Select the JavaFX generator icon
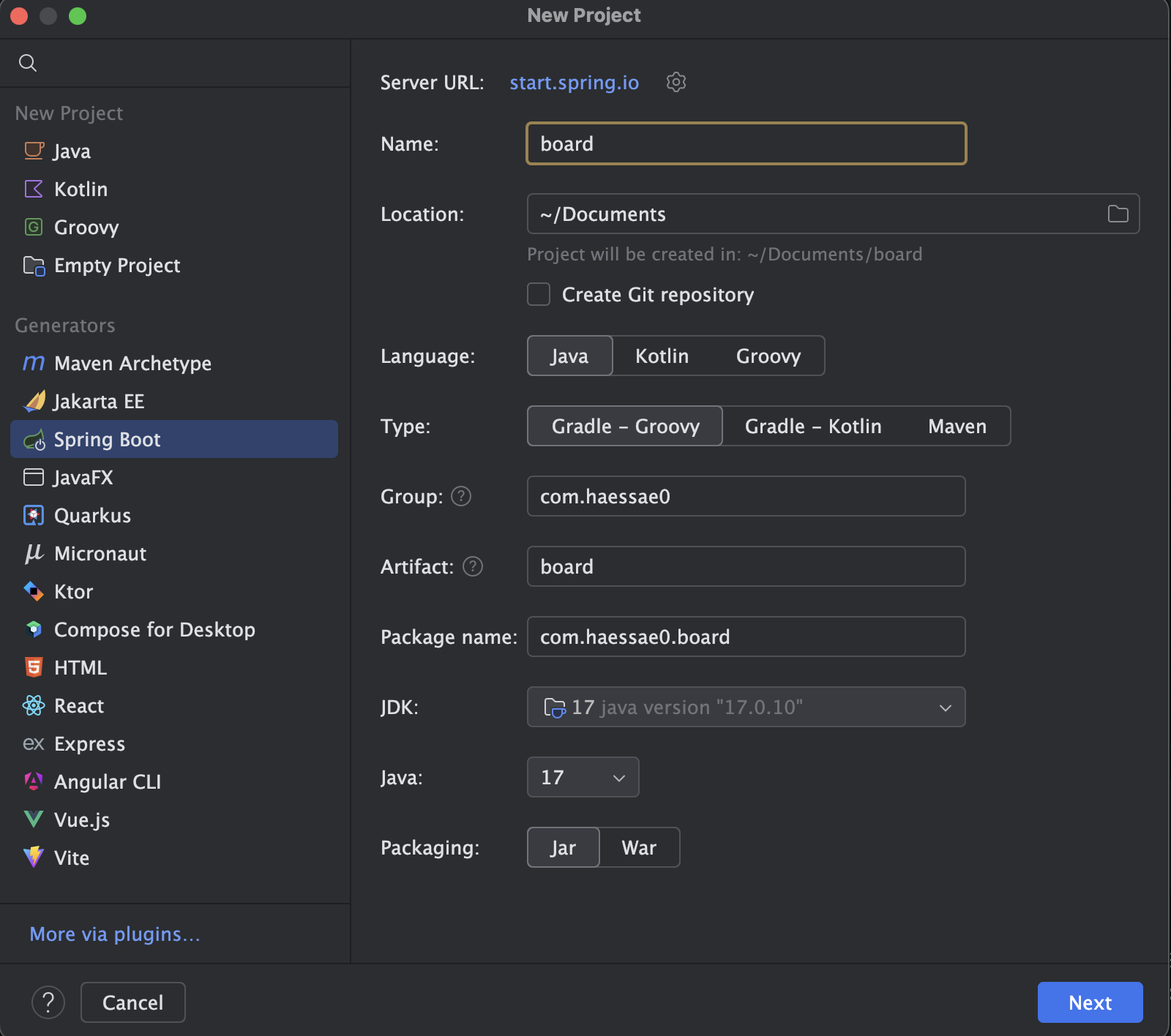The width and height of the screenshot is (1171, 1036). click(34, 477)
